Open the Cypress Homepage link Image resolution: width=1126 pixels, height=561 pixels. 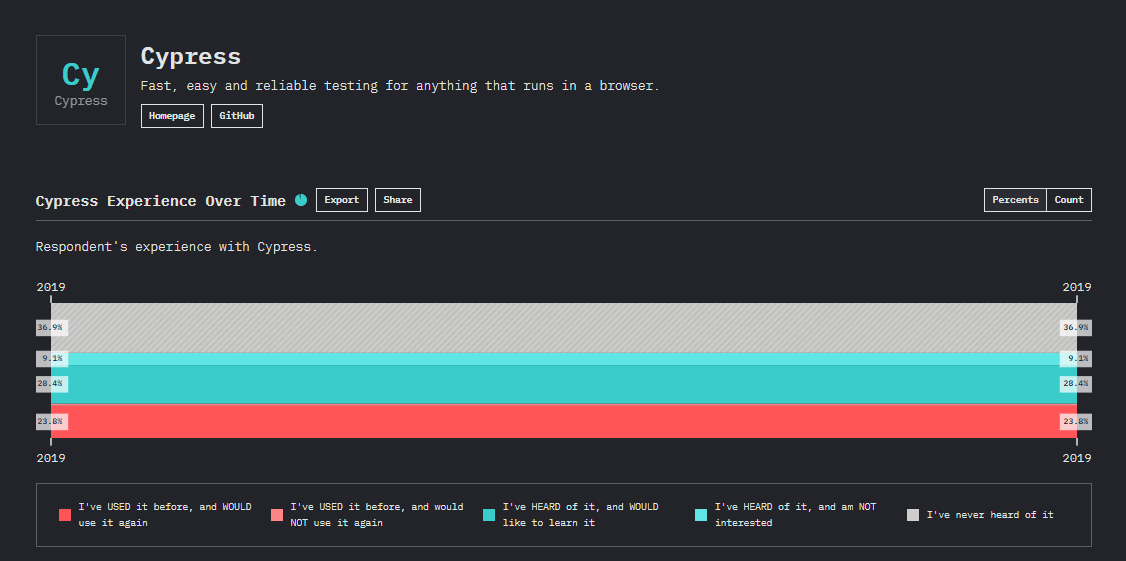tap(172, 116)
